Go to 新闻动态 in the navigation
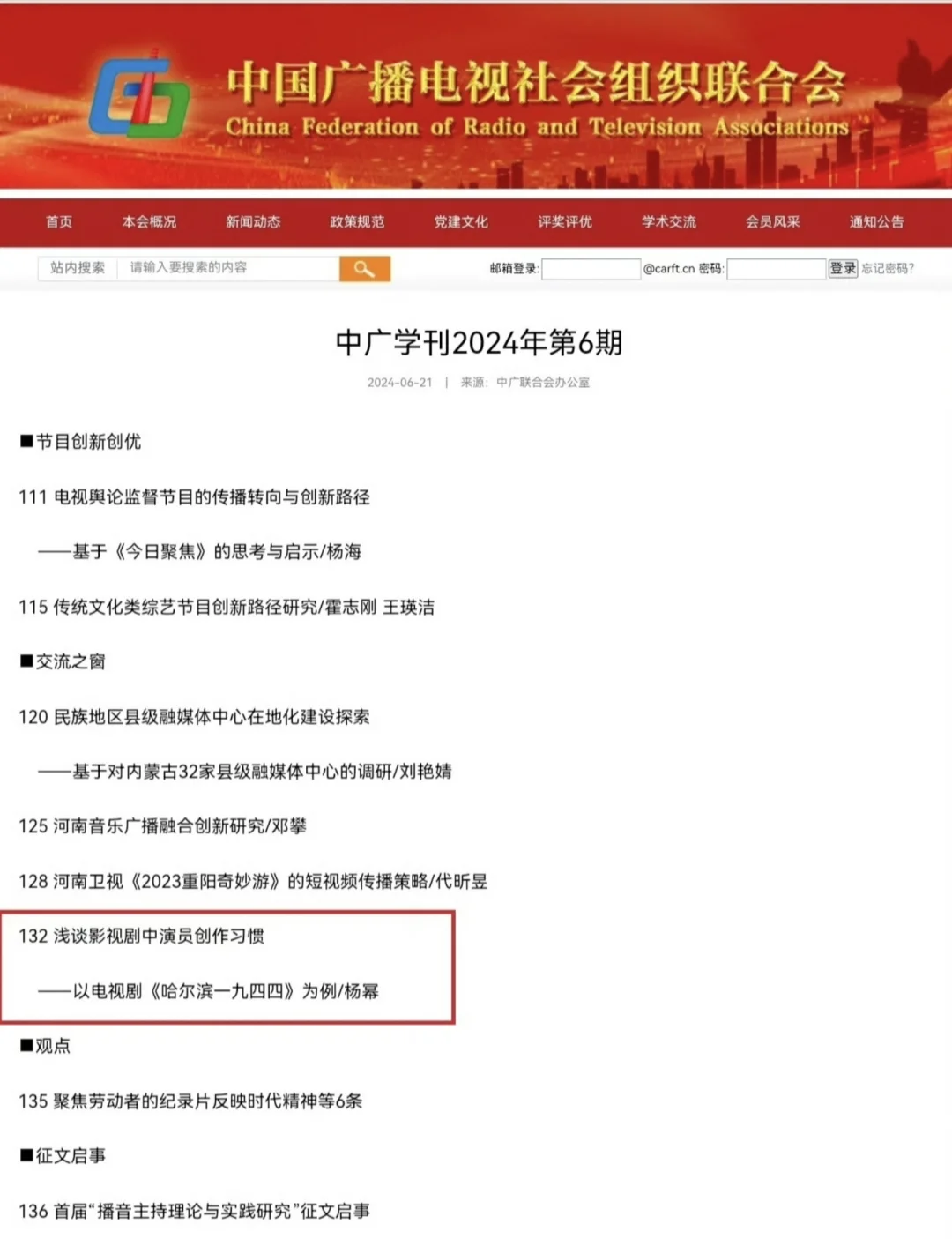Viewport: 952px width, 1239px height. tap(253, 222)
